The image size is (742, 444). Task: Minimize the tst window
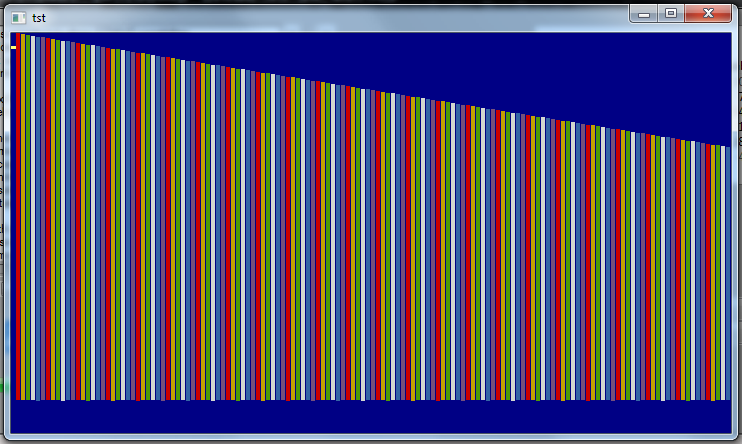coord(644,14)
